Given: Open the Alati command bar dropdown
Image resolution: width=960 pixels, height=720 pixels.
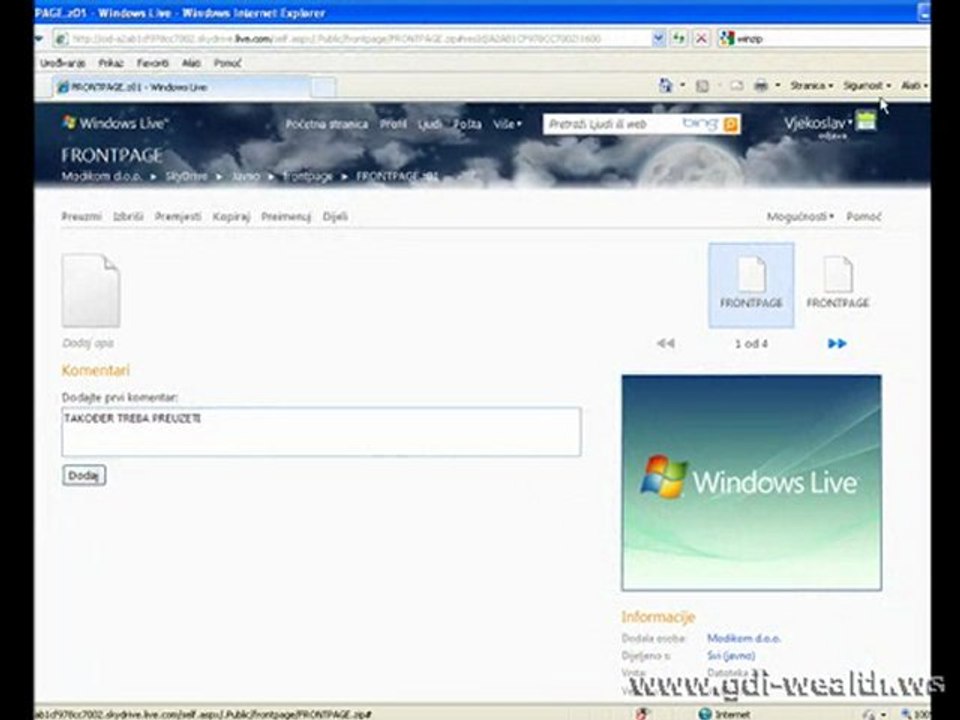Looking at the screenshot, I should tap(914, 86).
